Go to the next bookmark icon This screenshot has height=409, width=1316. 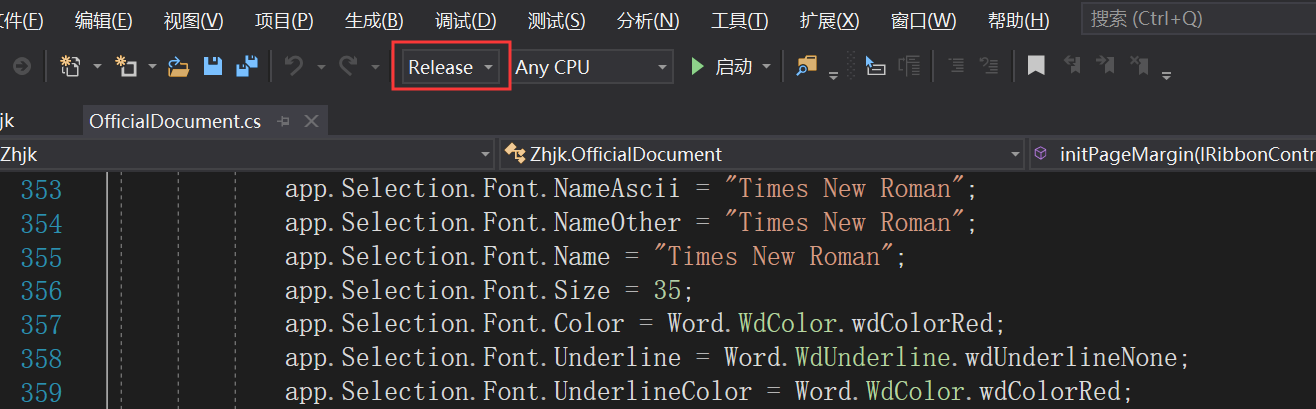1105,67
